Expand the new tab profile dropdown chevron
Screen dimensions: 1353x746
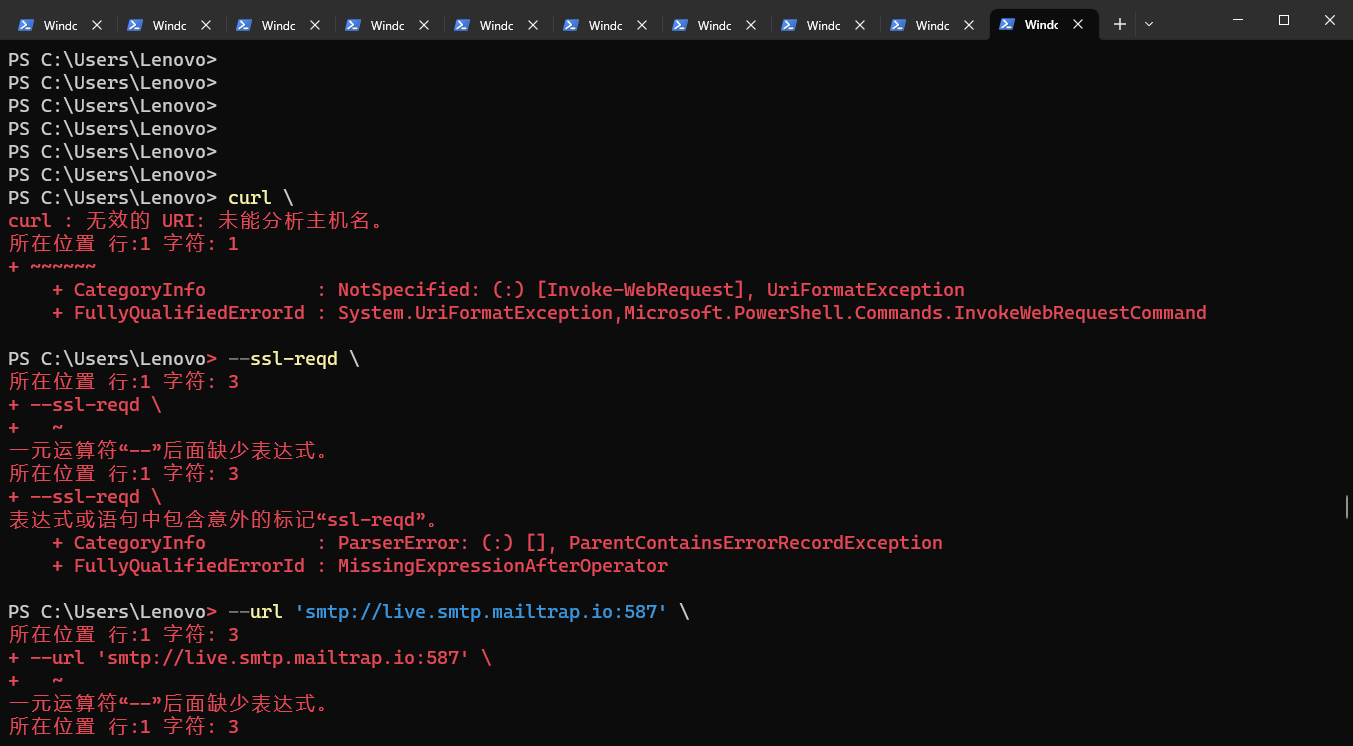pos(1149,24)
